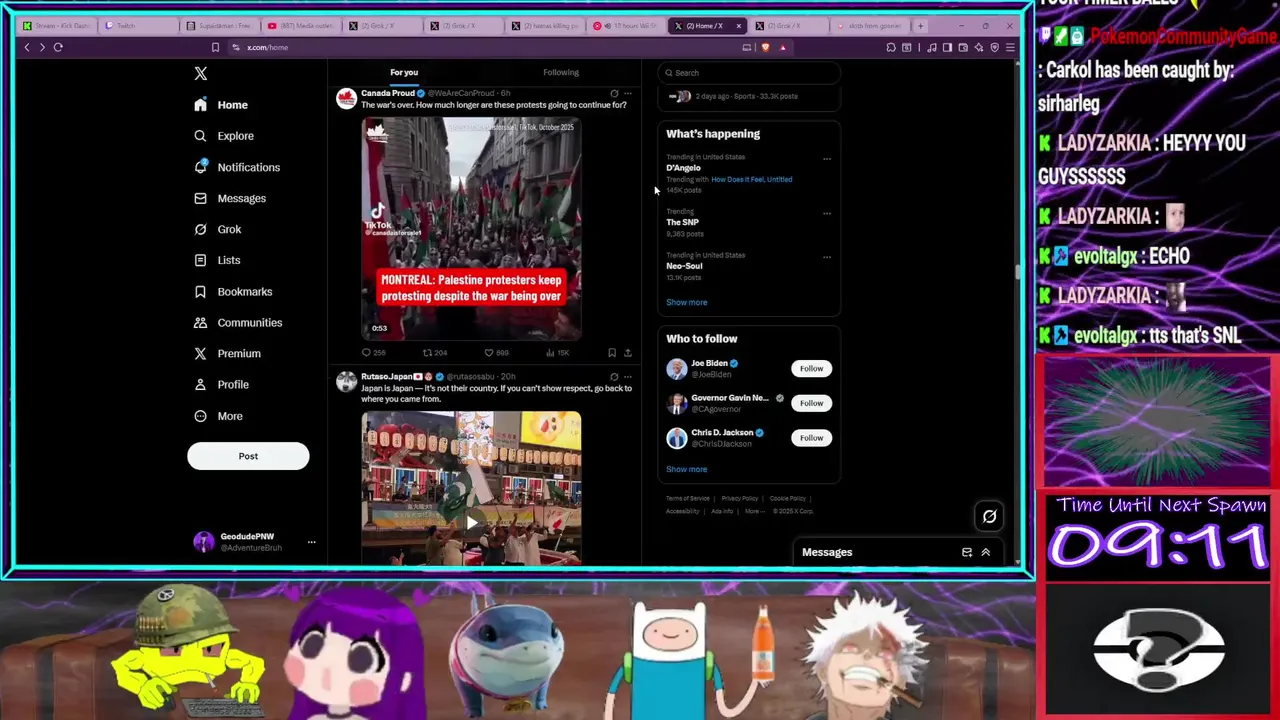This screenshot has height=720, width=1280.
Task: Open Lists in the sidebar
Action: [x=217, y=260]
